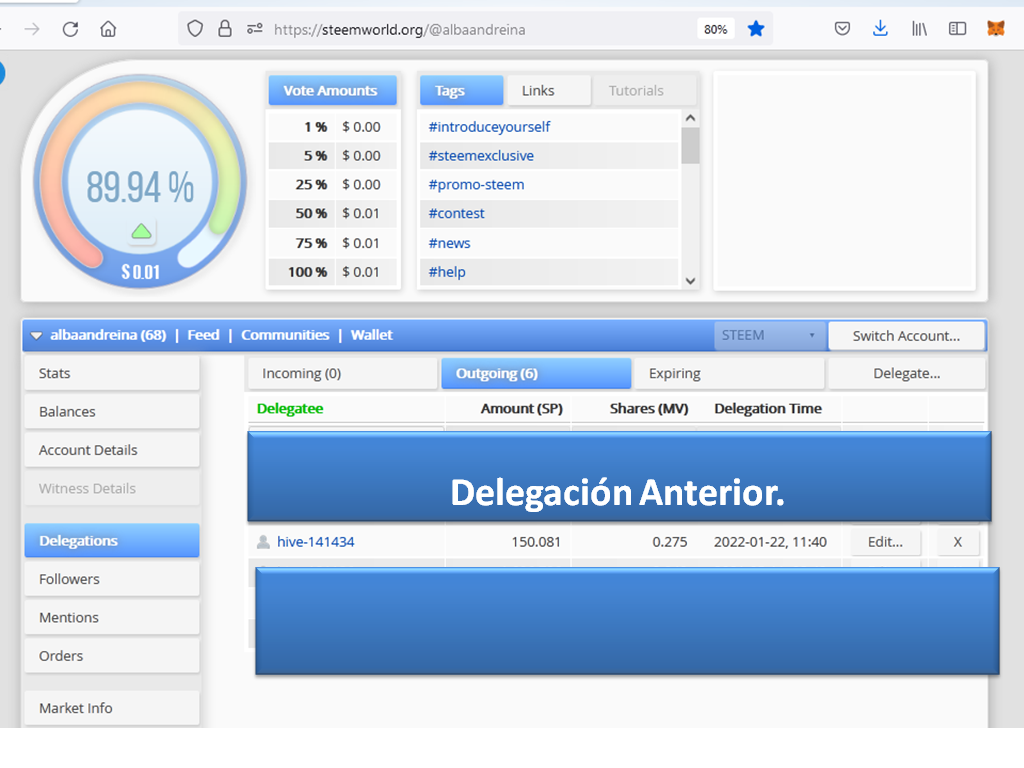The width and height of the screenshot is (1024, 768).
Task: Open the Expiring delegations tab
Action: click(729, 374)
